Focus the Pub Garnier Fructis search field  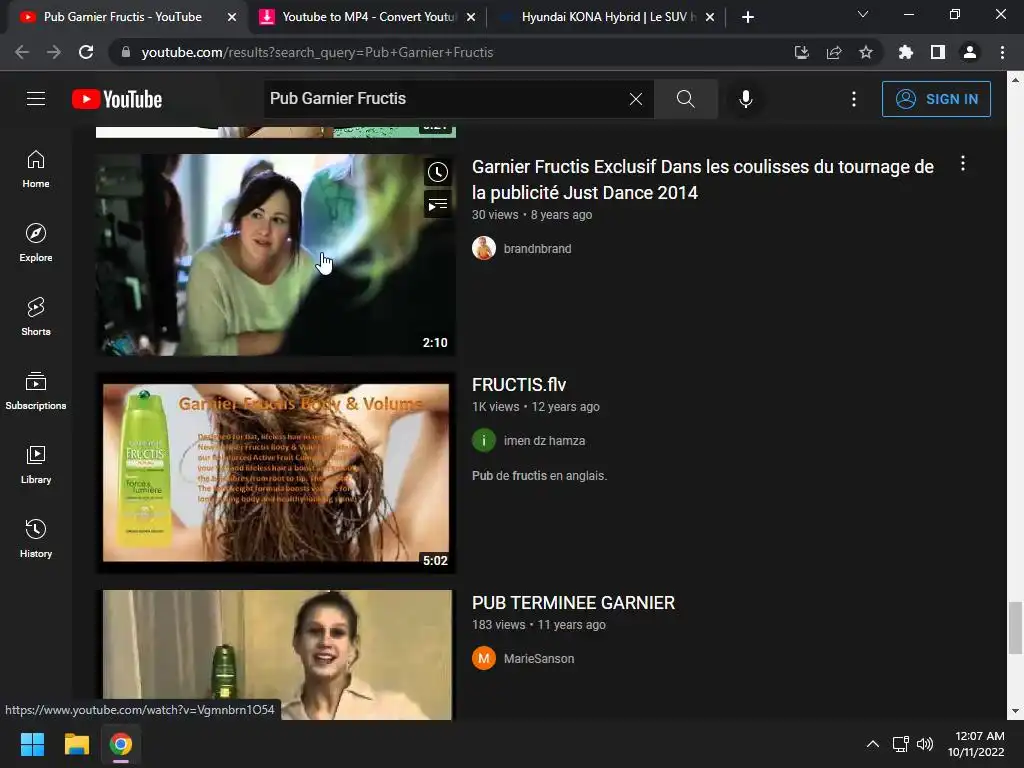click(444, 99)
